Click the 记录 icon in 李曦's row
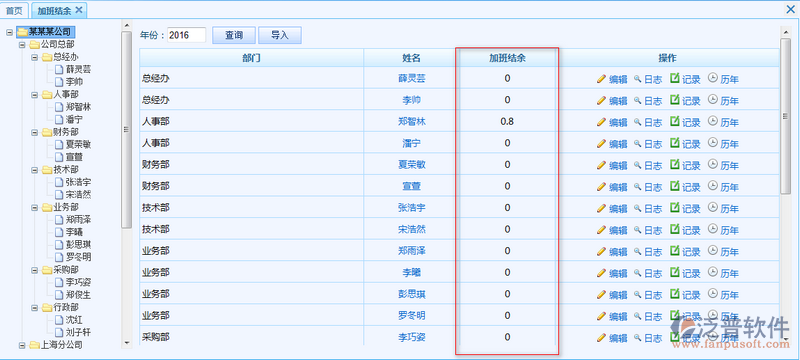Image resolution: width=800 pixels, height=360 pixels. point(674,272)
